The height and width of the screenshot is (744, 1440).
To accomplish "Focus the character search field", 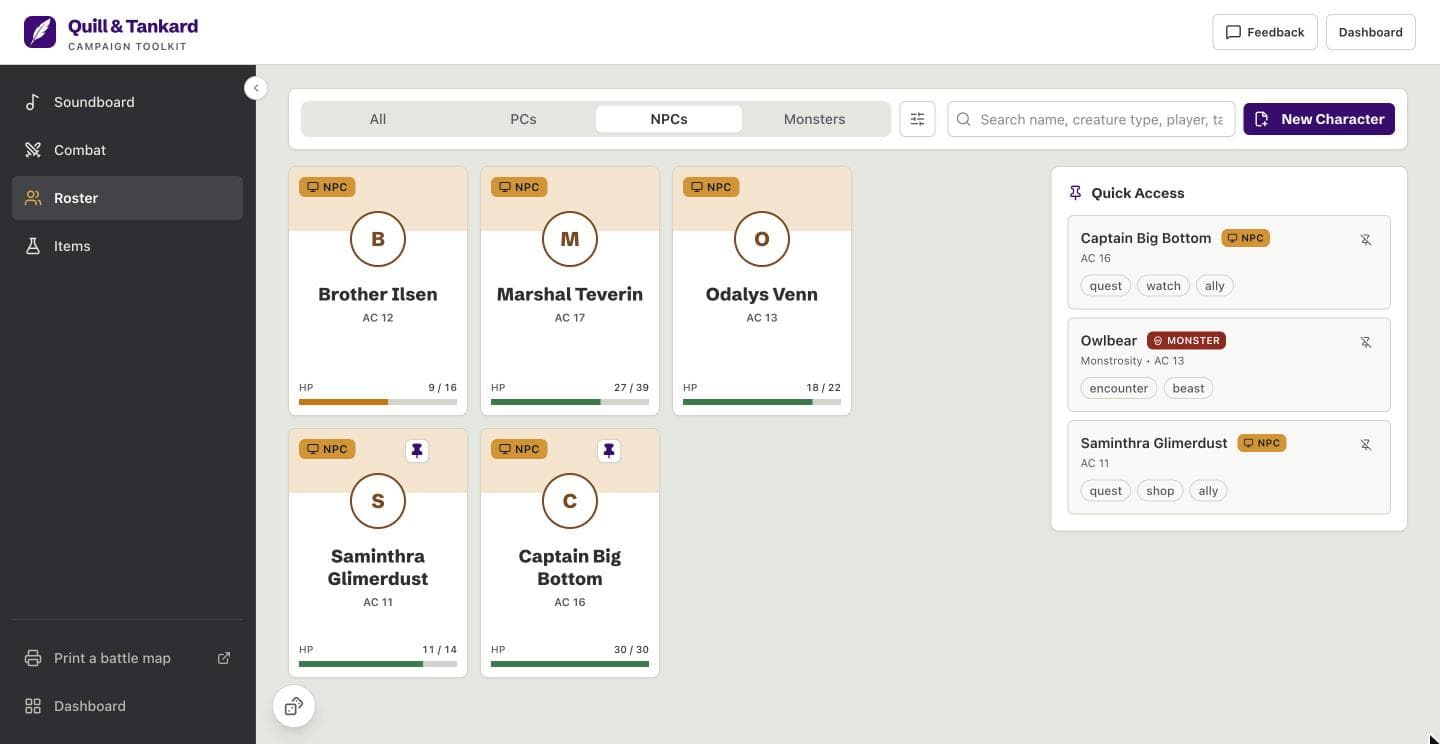I will point(1091,119).
